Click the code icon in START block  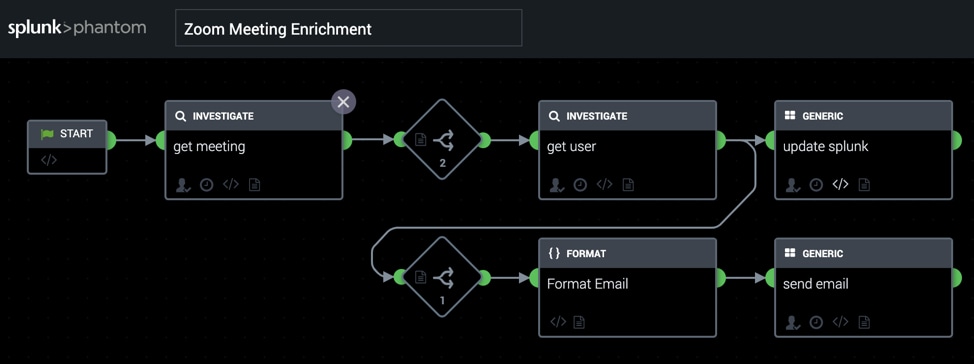(49, 160)
